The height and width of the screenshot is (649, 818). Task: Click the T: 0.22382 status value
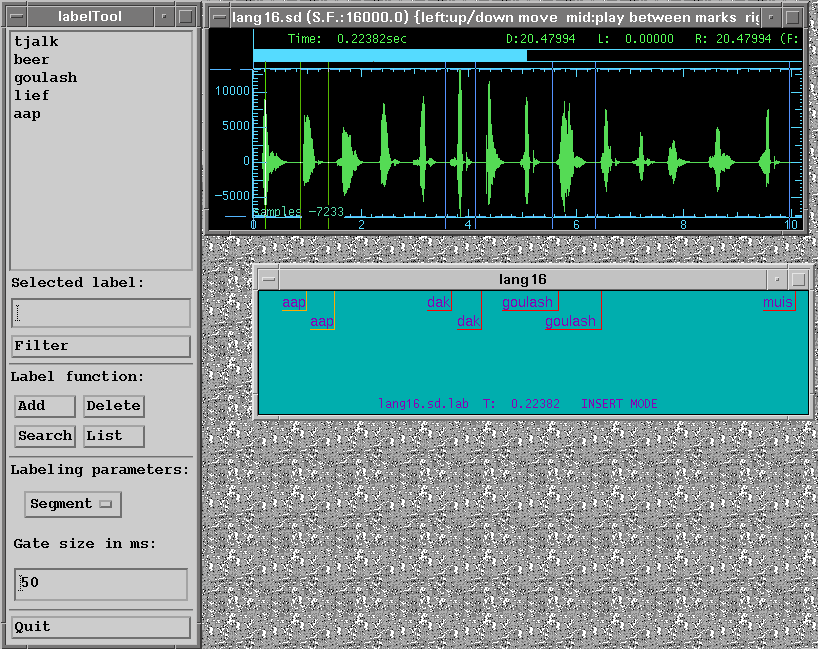pos(521,404)
